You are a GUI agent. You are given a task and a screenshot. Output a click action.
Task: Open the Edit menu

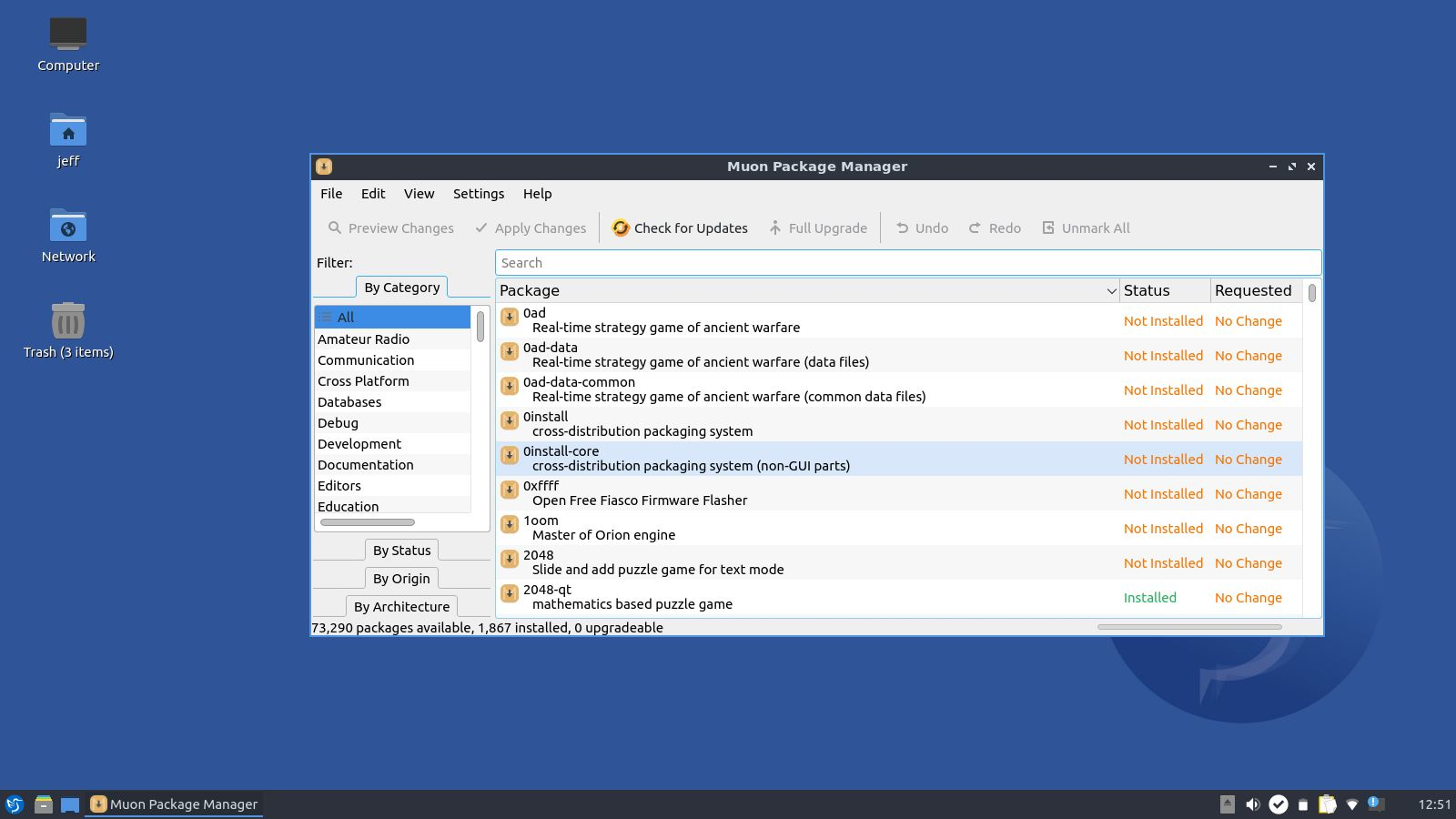tap(373, 194)
